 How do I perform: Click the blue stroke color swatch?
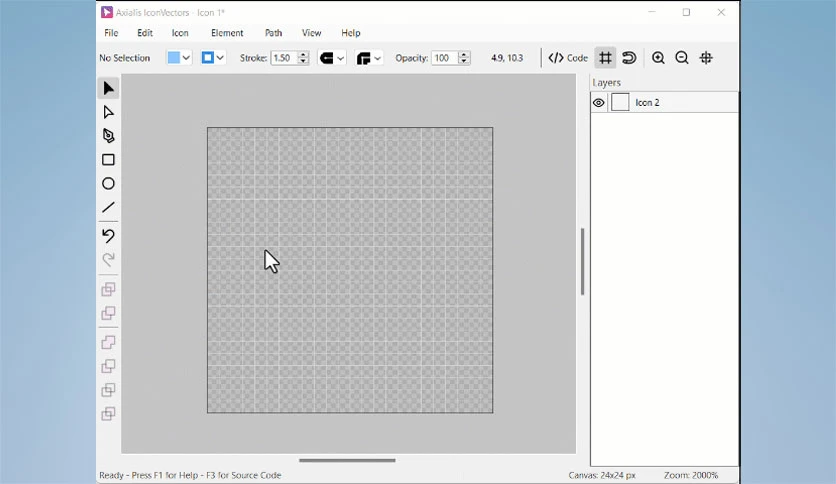207,58
